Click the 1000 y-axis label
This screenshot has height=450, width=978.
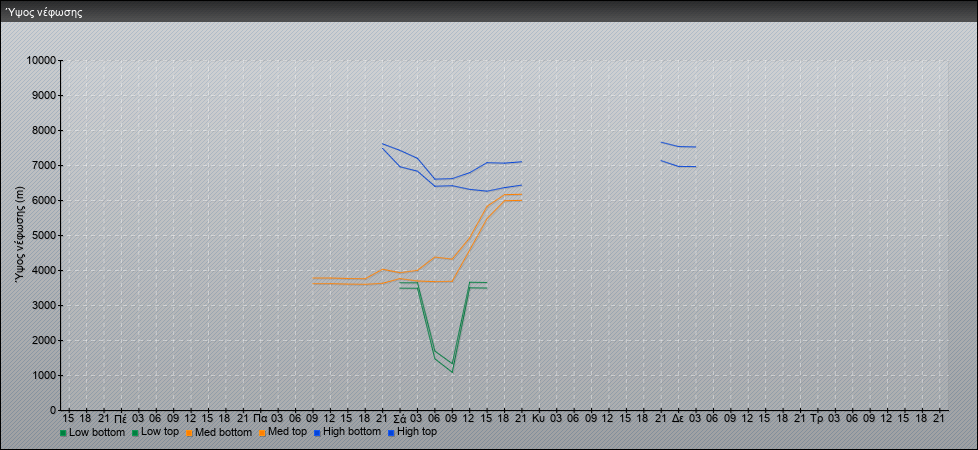click(x=43, y=375)
